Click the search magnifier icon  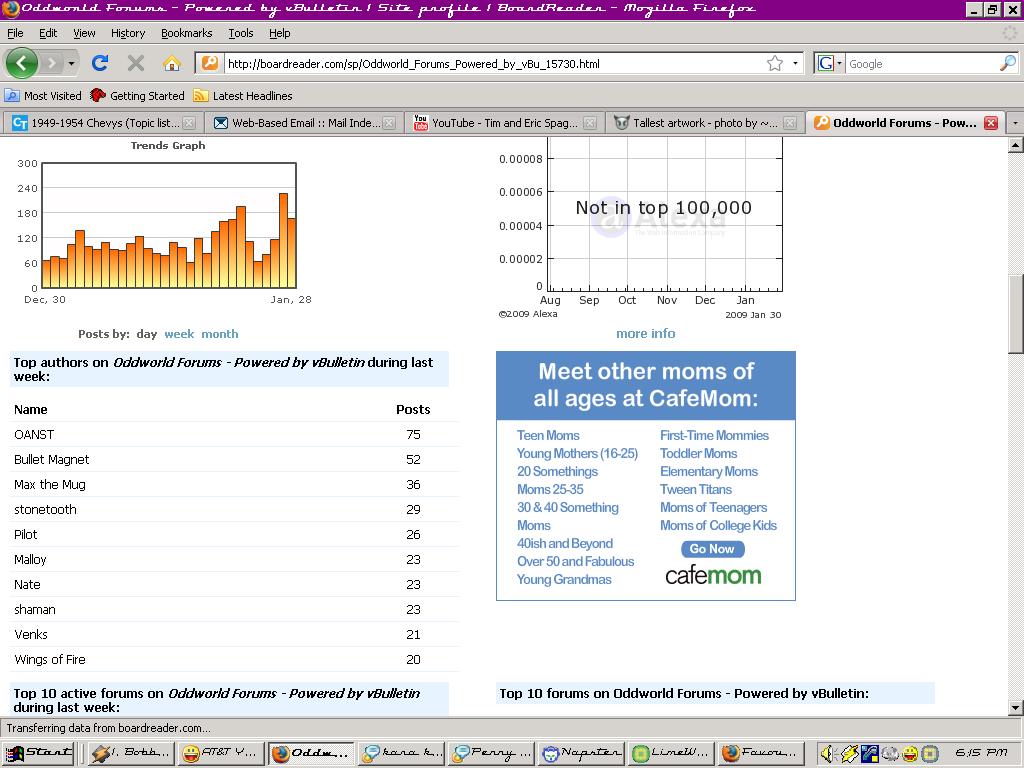[1007, 63]
